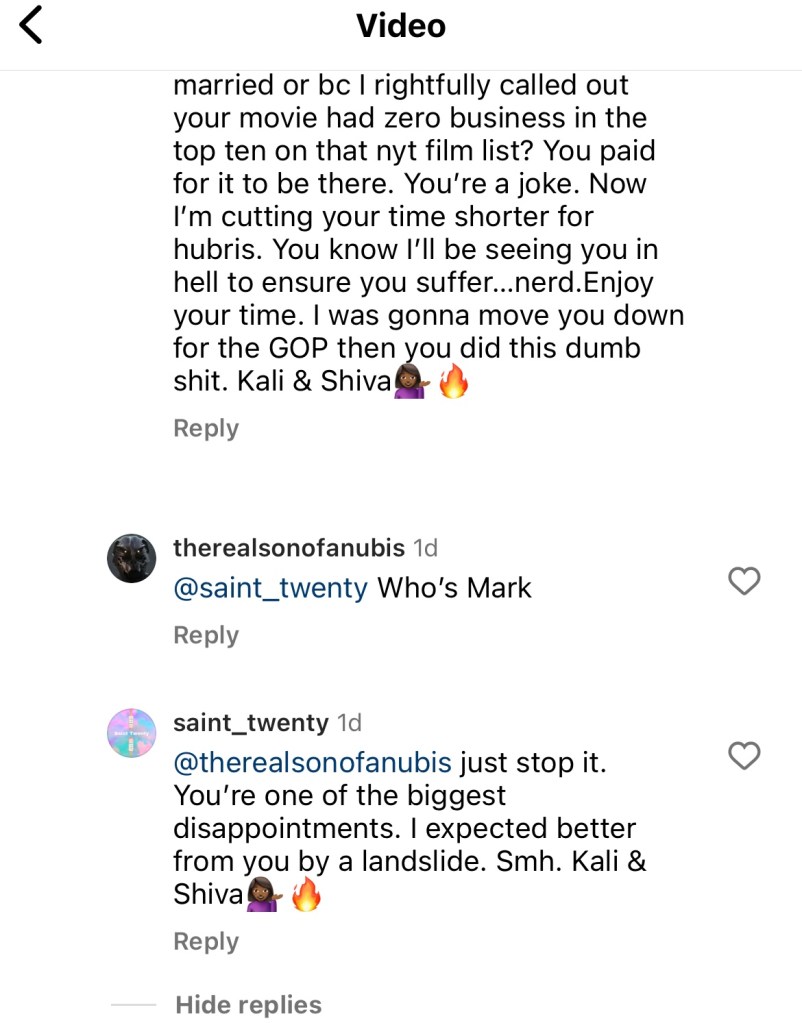Tap the @saint_twenty mention
This screenshot has height=1023, width=802.
270,587
